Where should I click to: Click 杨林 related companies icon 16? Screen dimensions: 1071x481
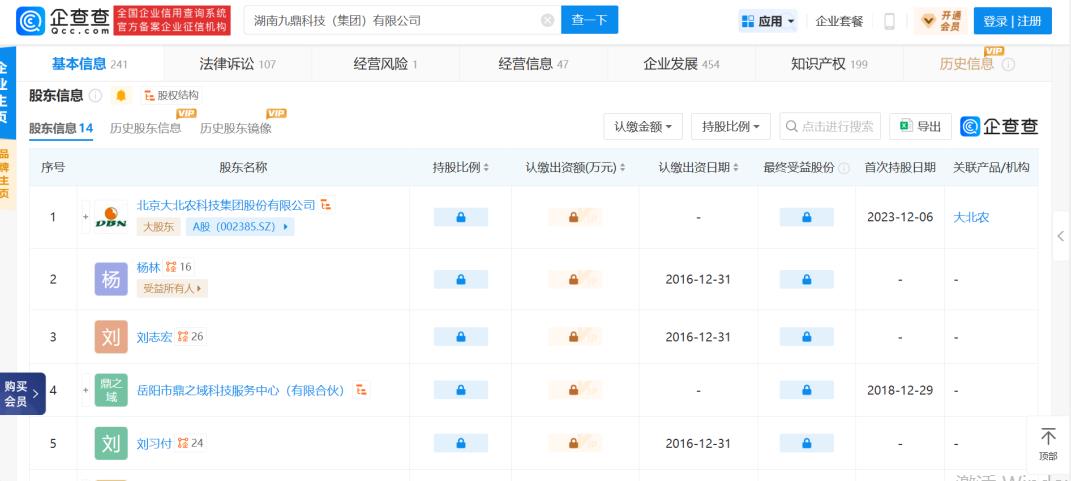click(x=180, y=267)
